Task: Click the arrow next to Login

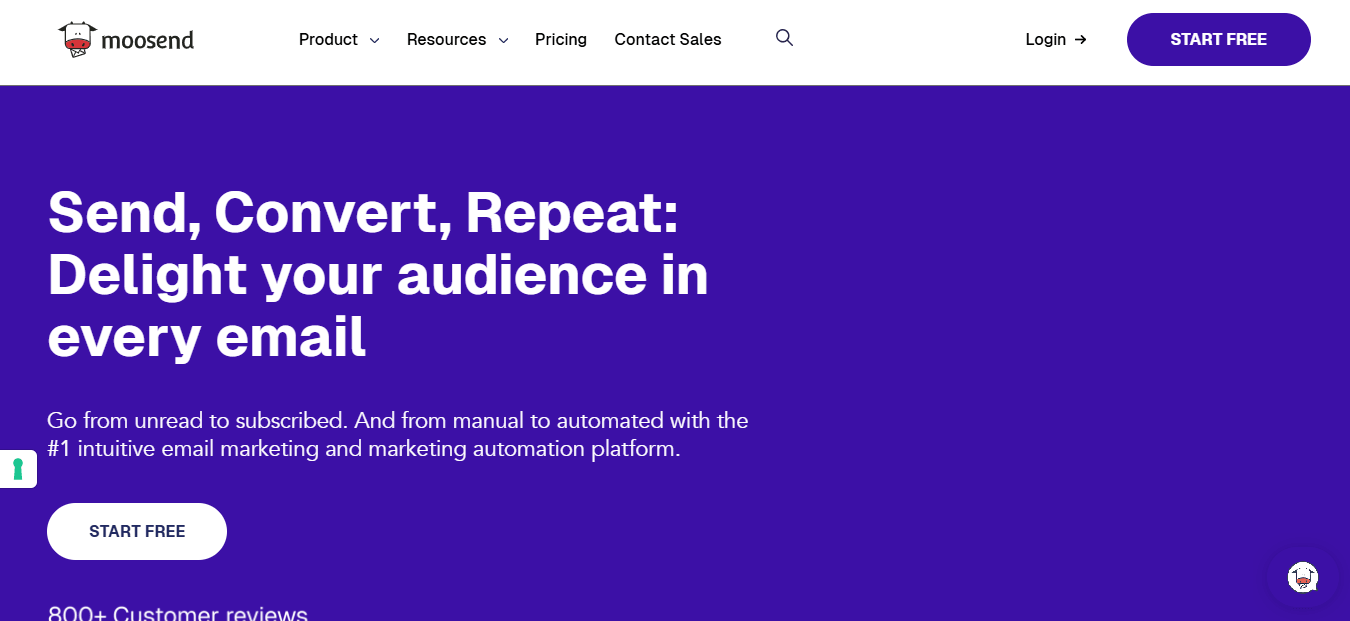Action: click(1080, 40)
